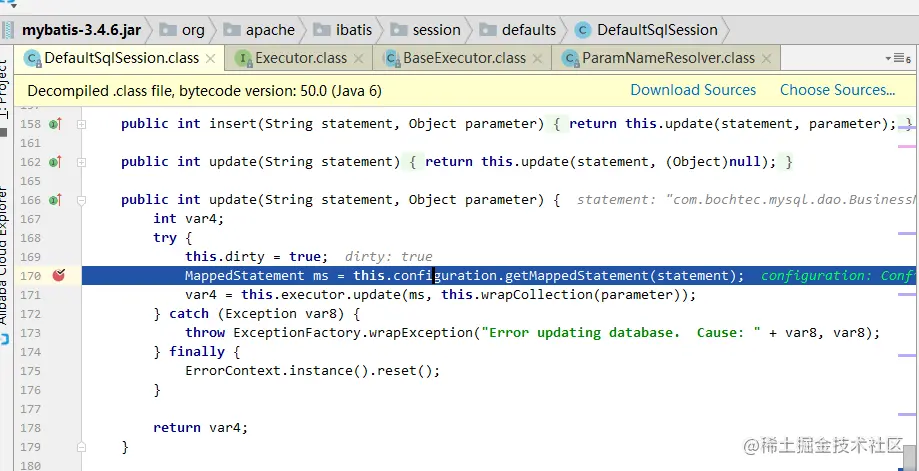Click the implements gutter icon on line 162

56,162
